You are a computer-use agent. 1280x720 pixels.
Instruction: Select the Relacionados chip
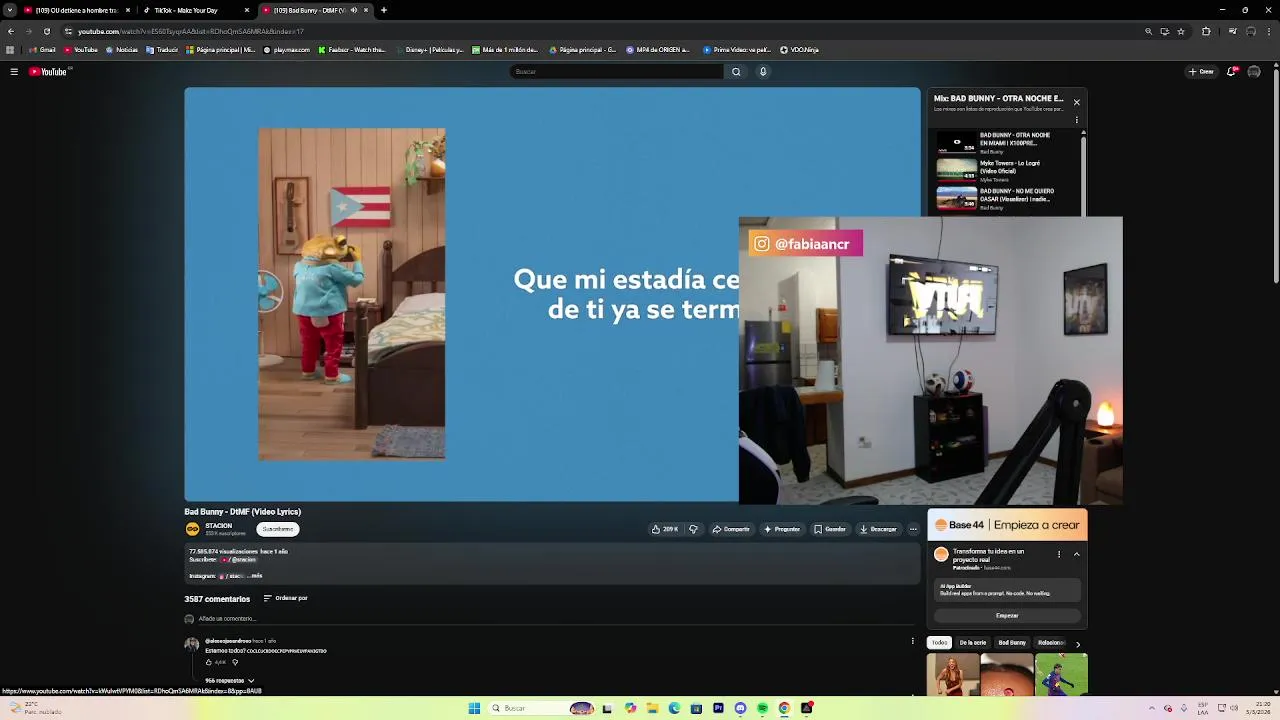1050,643
